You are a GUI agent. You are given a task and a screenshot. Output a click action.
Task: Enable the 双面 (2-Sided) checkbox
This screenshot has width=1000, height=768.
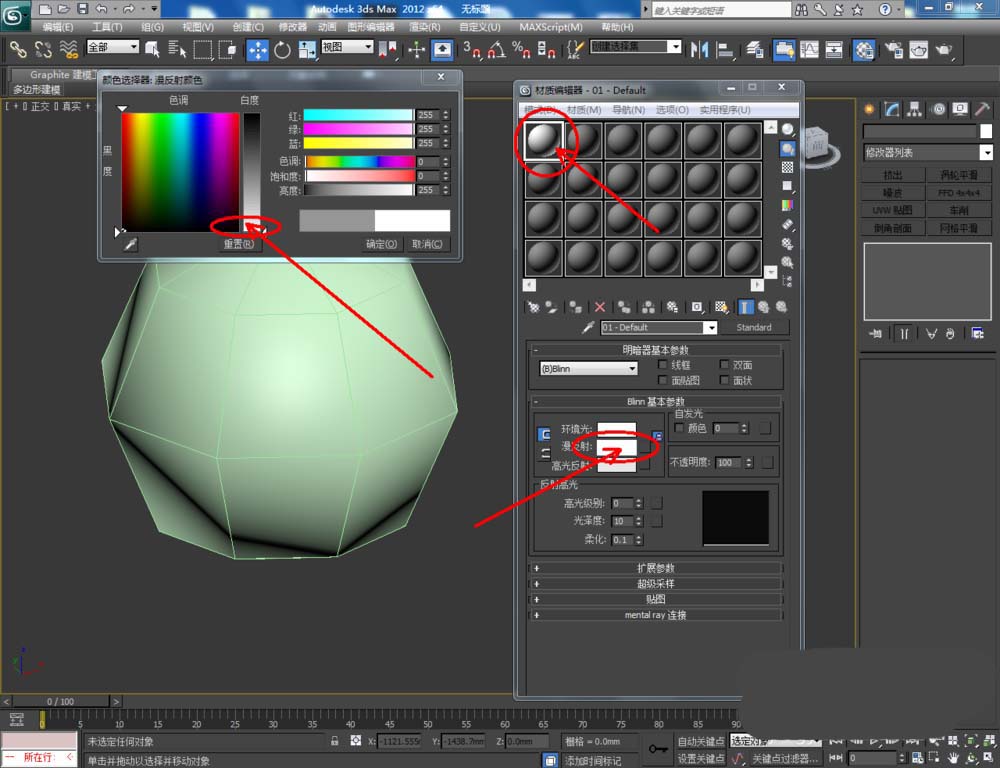pyautogui.click(x=724, y=365)
